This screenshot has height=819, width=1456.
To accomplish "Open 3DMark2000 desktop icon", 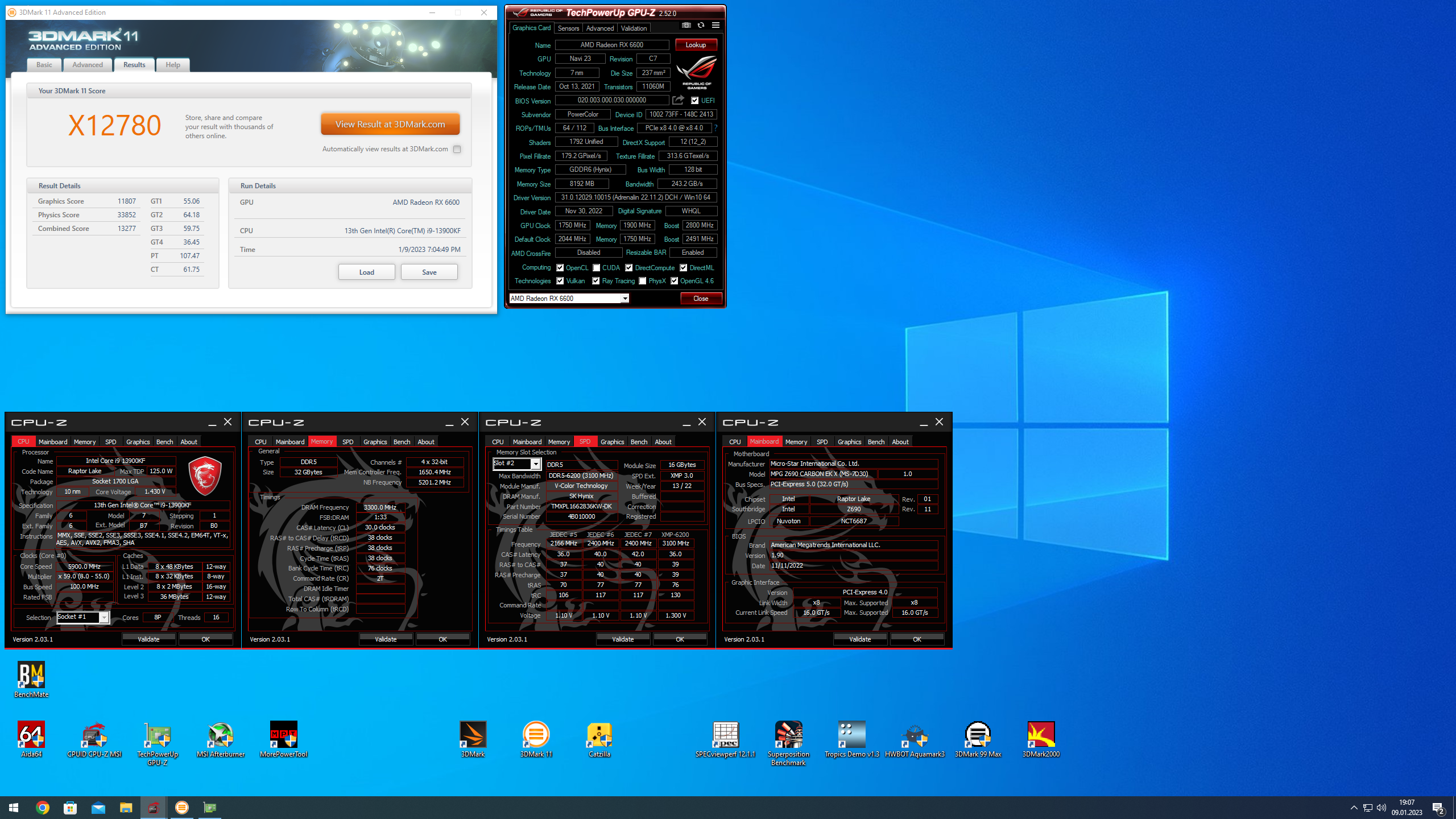I will (x=1041, y=739).
